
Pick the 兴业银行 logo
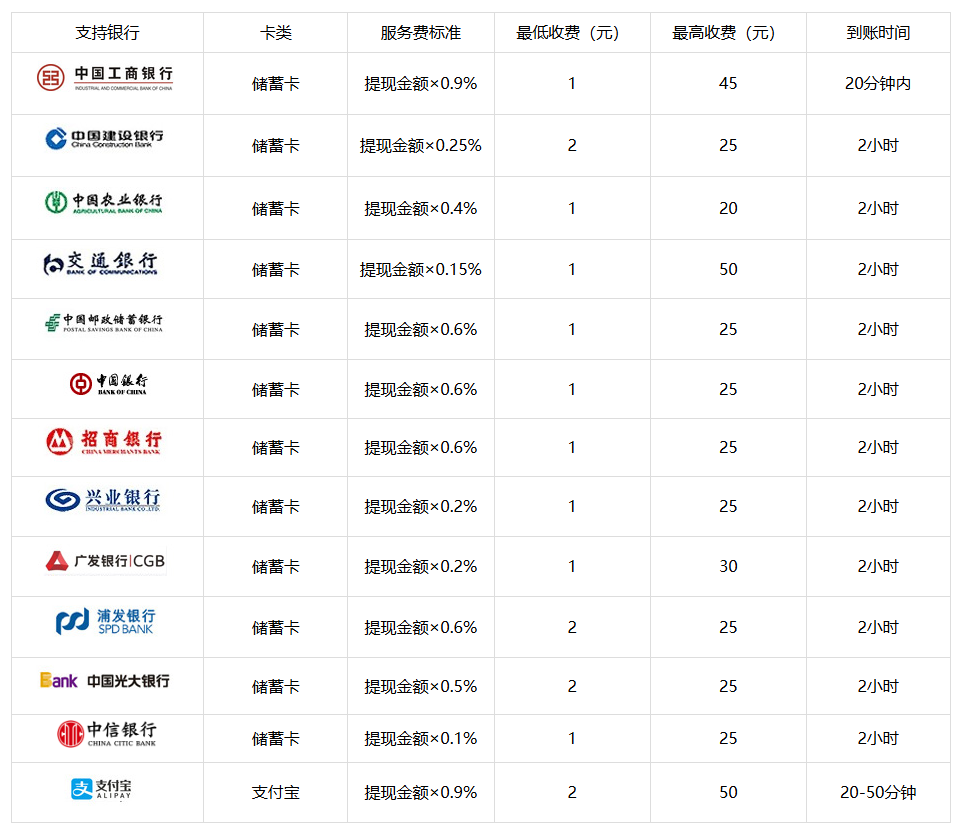(103, 500)
